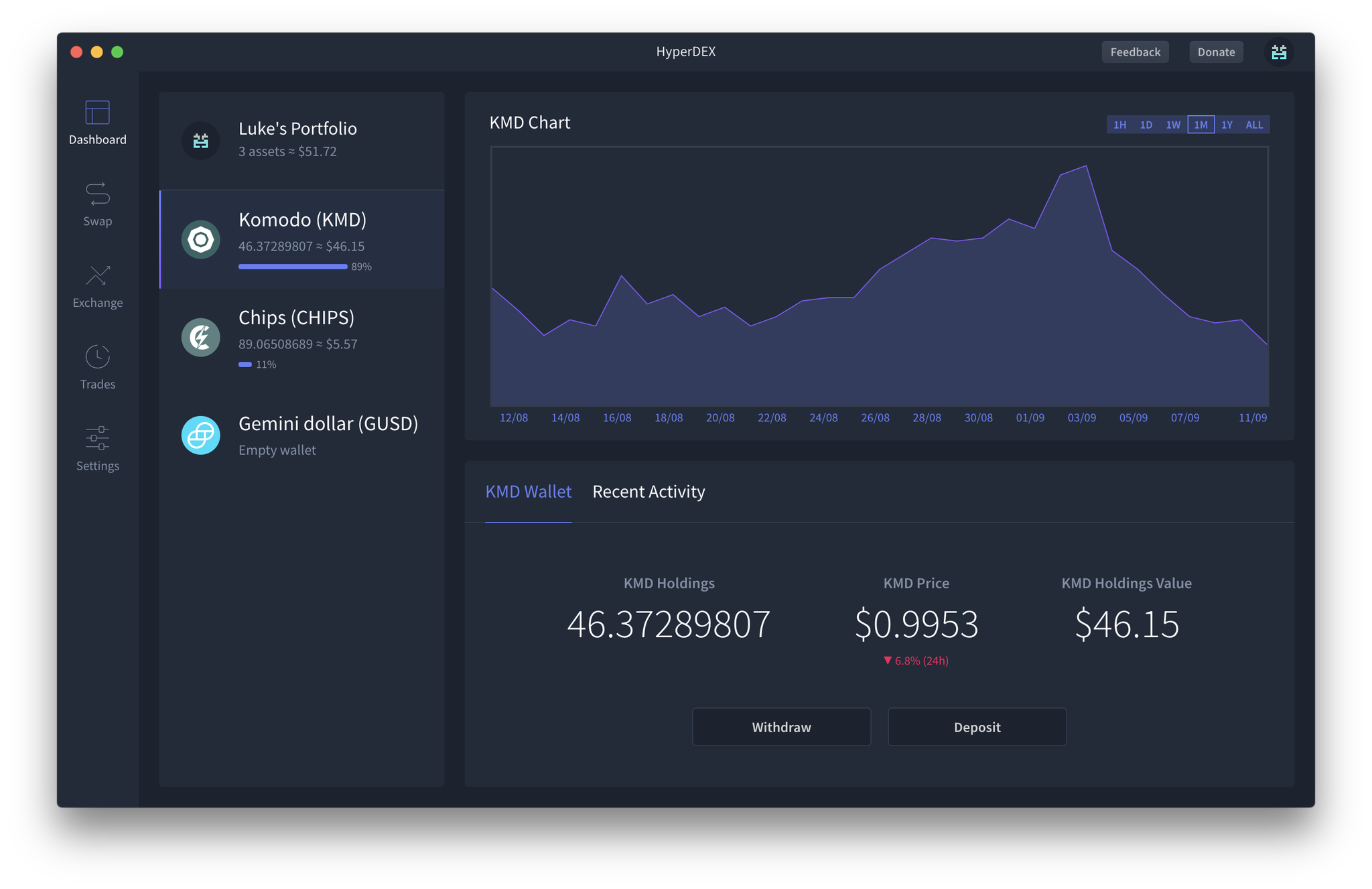Switch to the KMD Wallet tab

[528, 492]
